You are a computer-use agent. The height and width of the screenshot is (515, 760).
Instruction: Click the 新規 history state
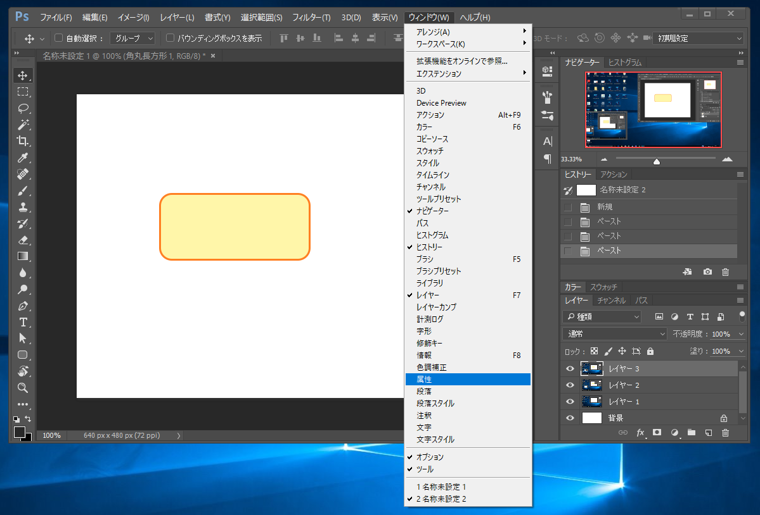pyautogui.click(x=606, y=207)
